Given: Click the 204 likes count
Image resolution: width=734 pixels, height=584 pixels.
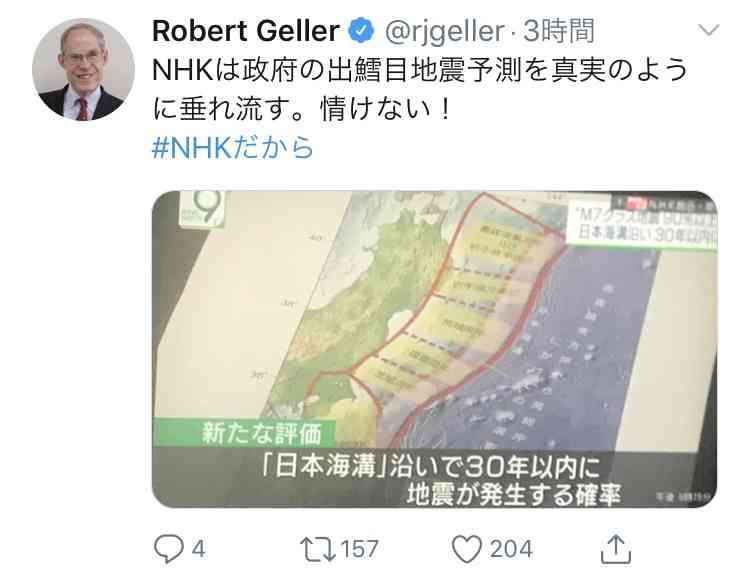Looking at the screenshot, I should click(511, 549).
